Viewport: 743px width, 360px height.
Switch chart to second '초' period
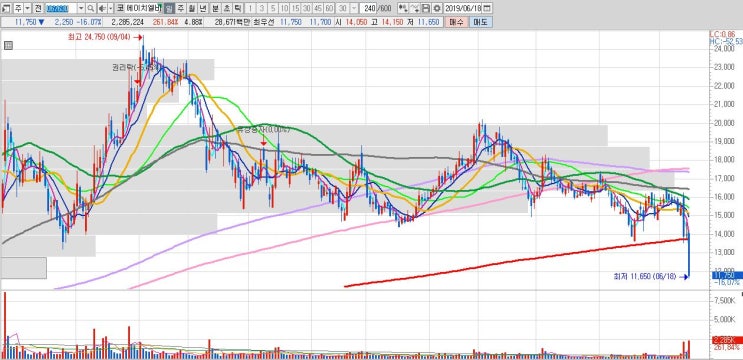[x=226, y=9]
